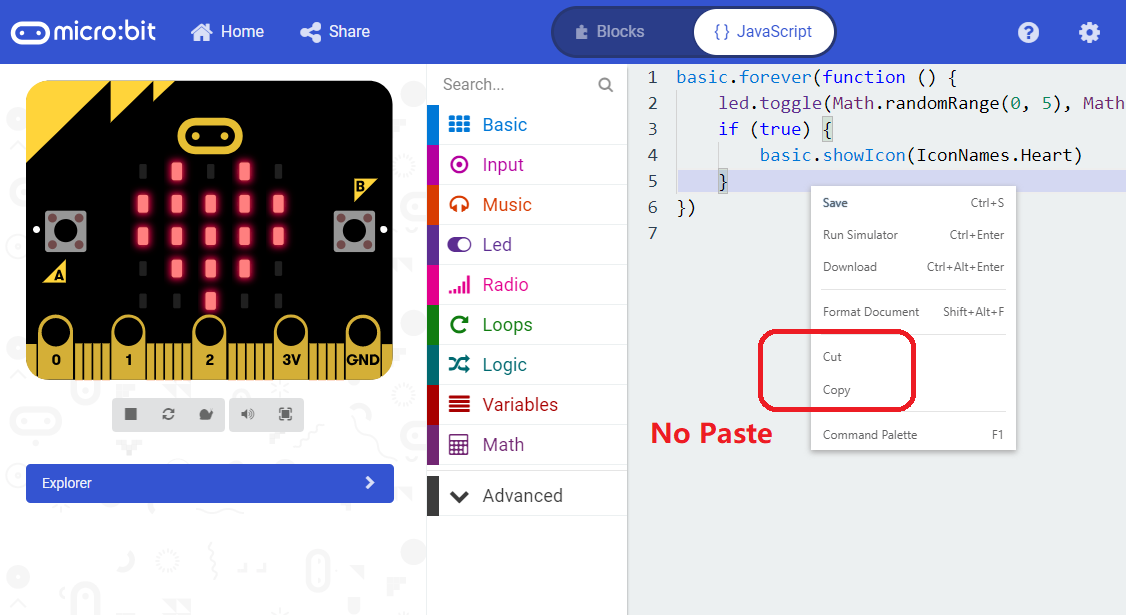Enable slow-motion simulation mode

pyautogui.click(x=205, y=414)
